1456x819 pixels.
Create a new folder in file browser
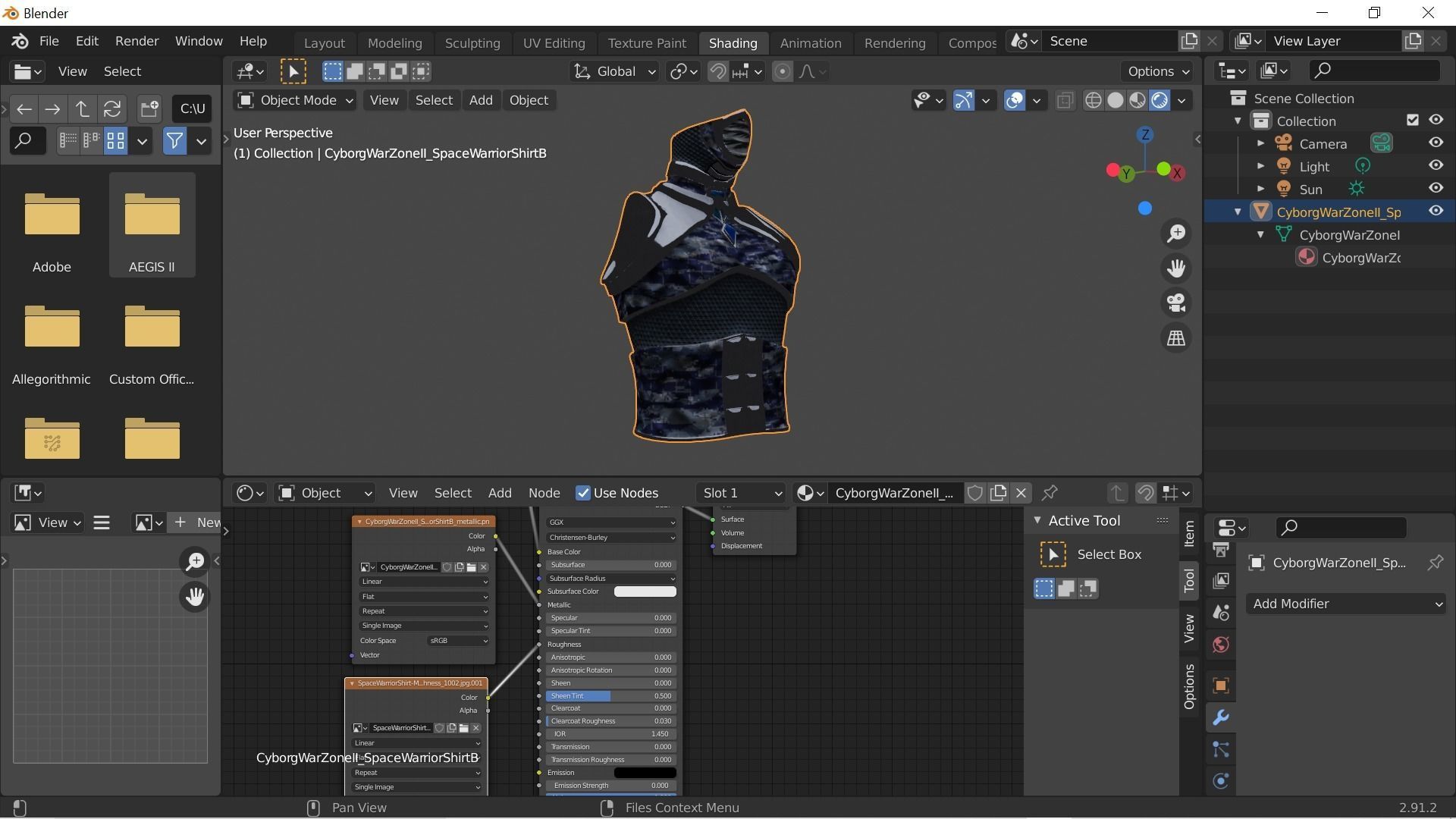[149, 109]
